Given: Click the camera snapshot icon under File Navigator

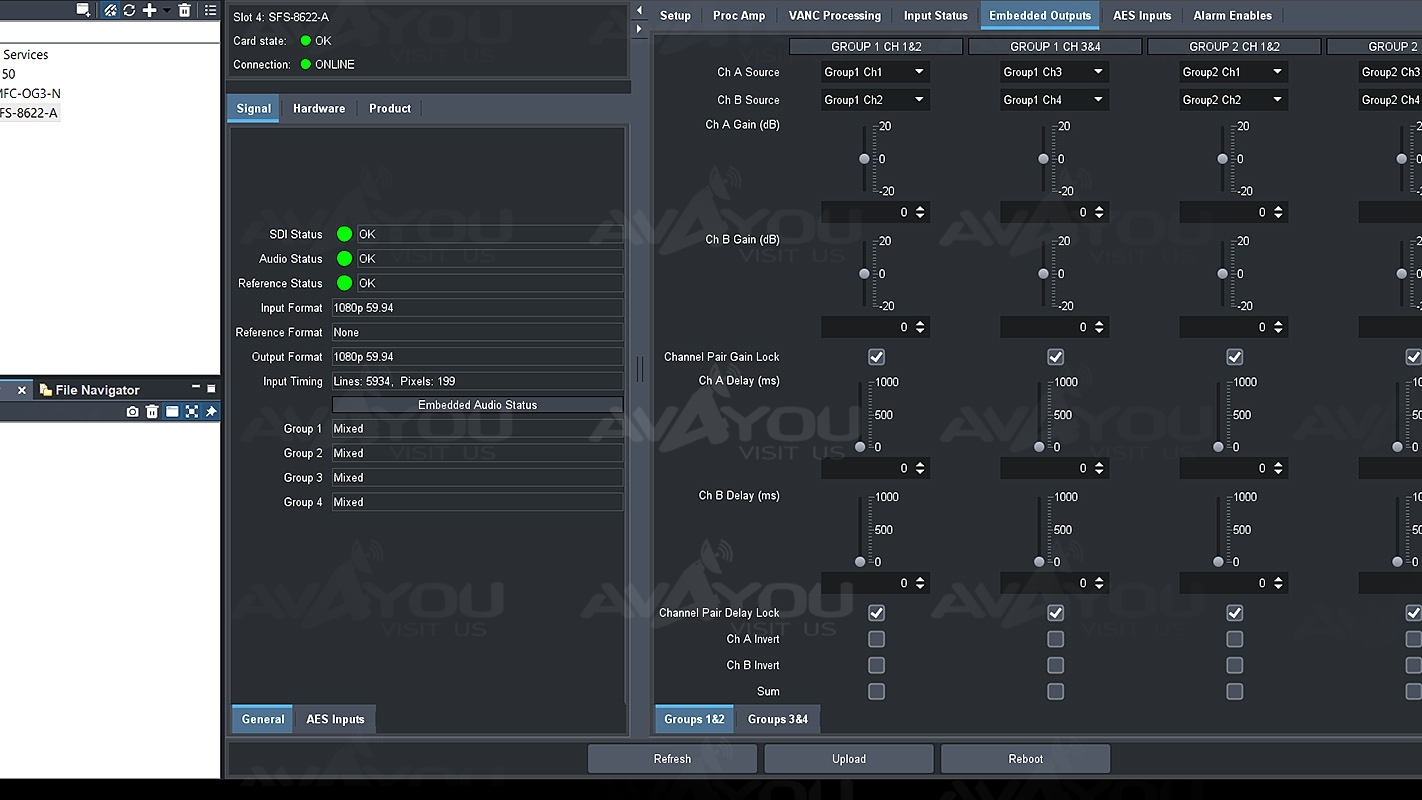Looking at the screenshot, I should pos(132,412).
